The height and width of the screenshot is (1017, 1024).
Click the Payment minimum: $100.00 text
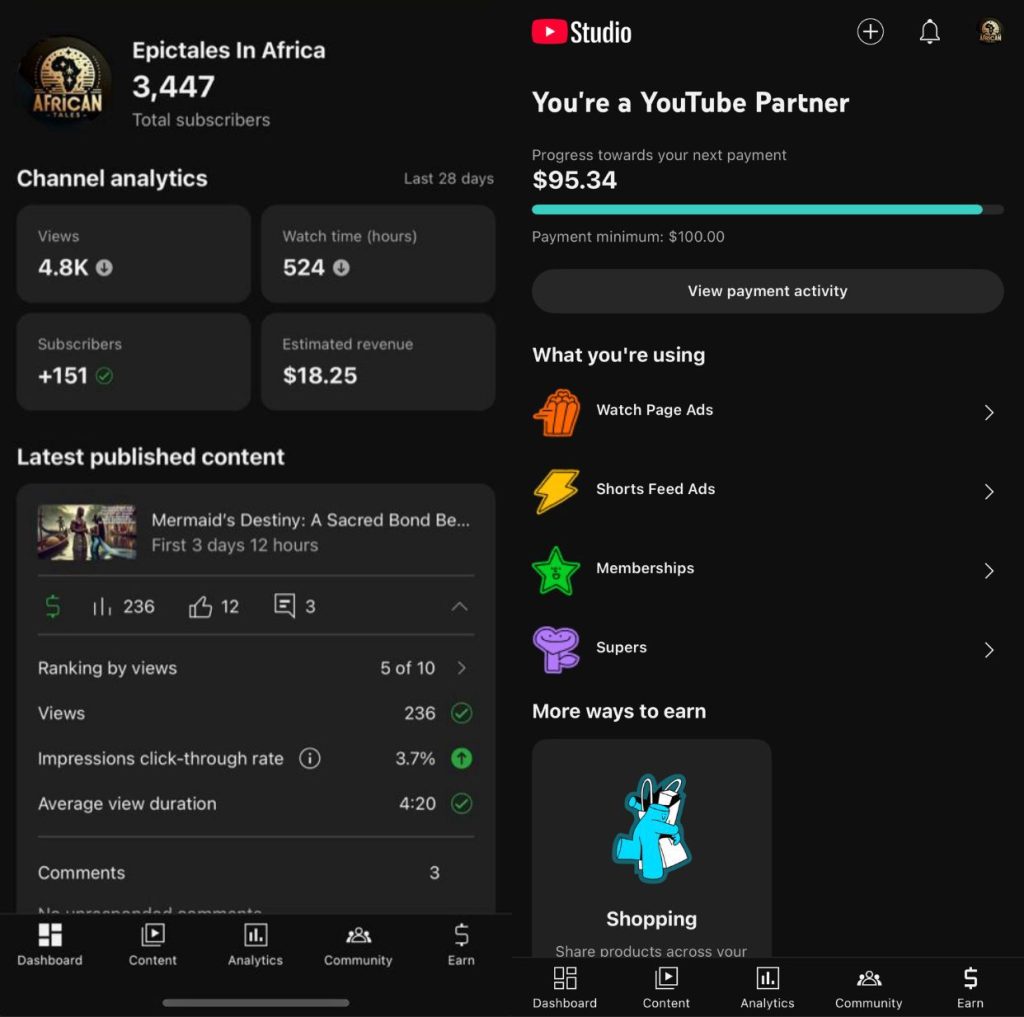[x=628, y=236]
